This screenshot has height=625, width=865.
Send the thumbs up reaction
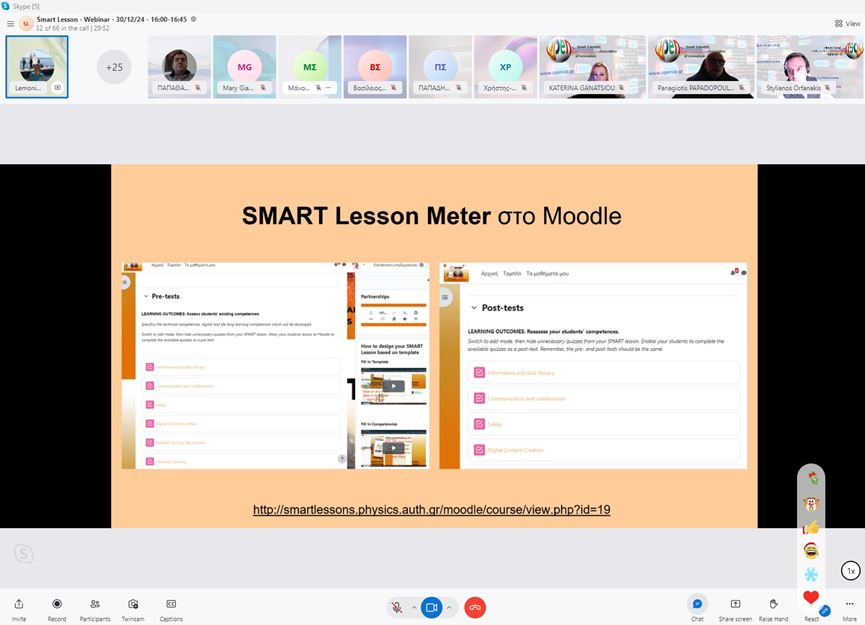point(811,527)
